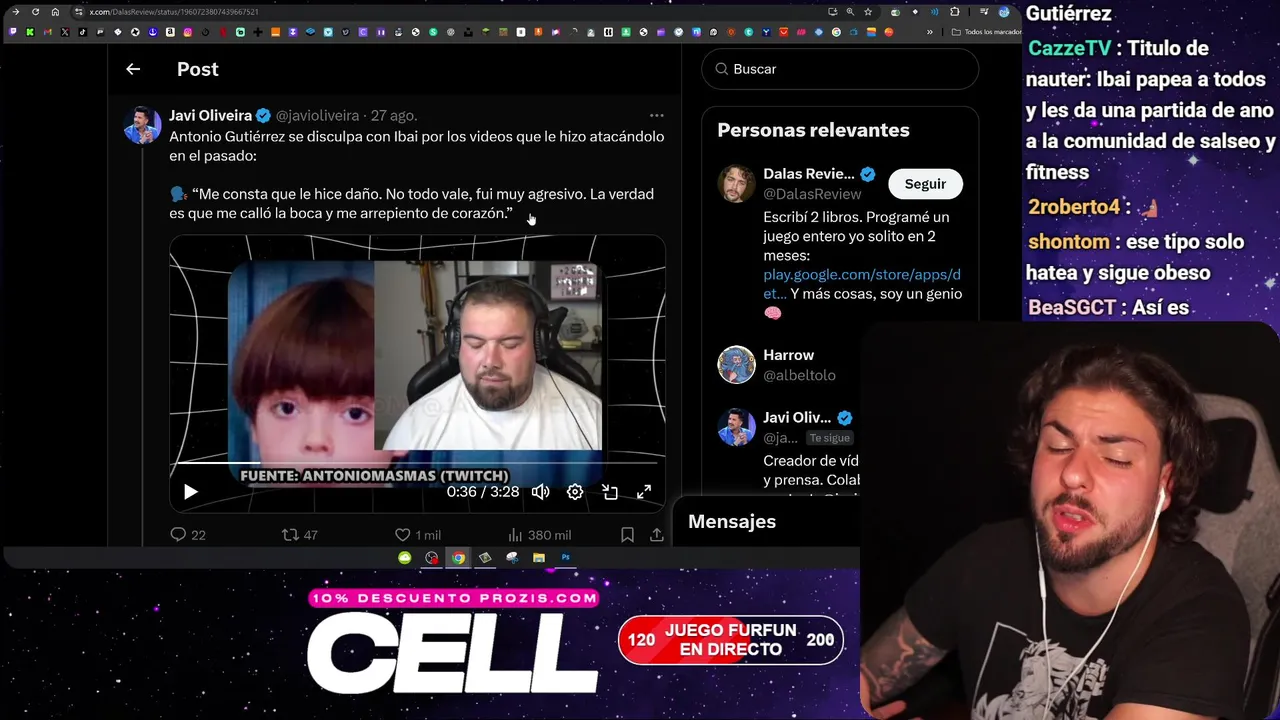Bookmark this page with the star icon
The width and height of the screenshot is (1280, 720).
(x=868, y=12)
